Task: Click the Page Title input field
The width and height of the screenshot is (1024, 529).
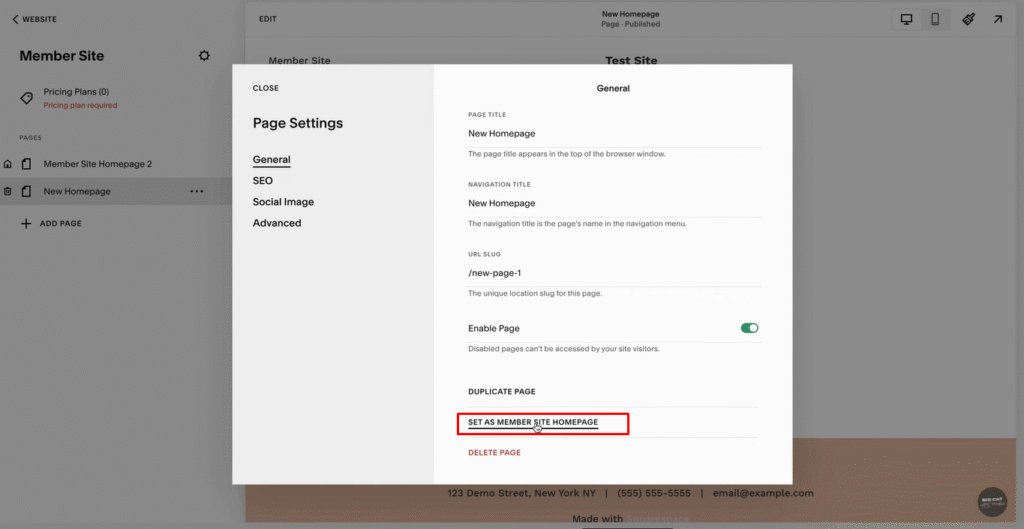Action: 614,134
